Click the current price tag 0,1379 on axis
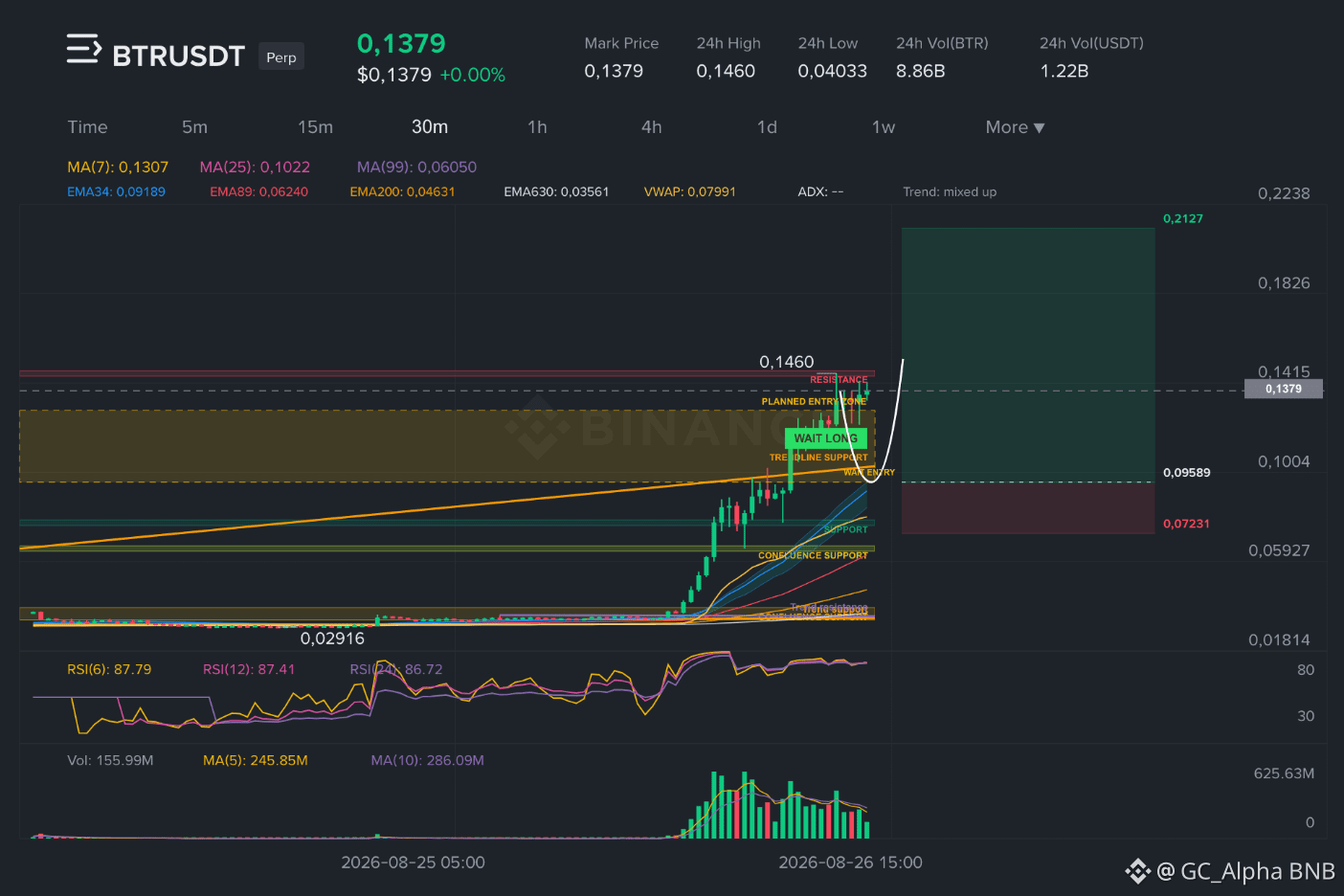The width and height of the screenshot is (1344, 896). pos(1283,389)
